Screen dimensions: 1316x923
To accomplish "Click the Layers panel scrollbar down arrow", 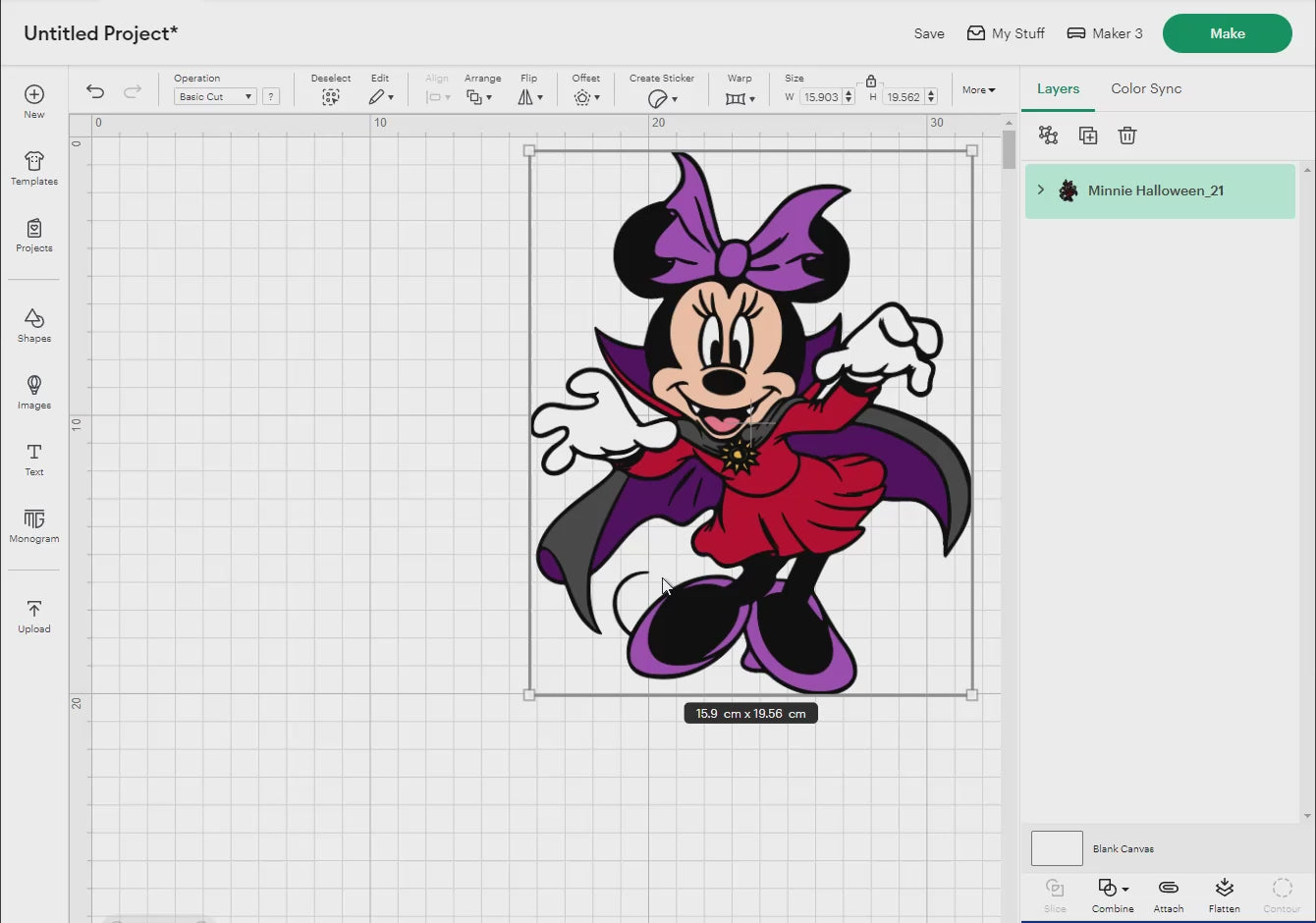I will pyautogui.click(x=1306, y=815).
